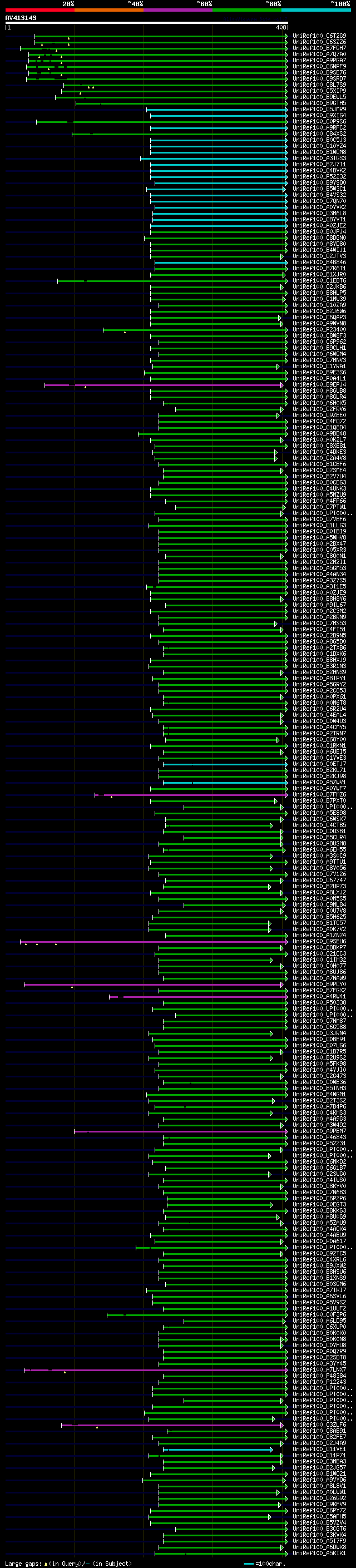The width and height of the screenshot is (356, 1568).
Task: Click the cyan =100char. scale legend
Action: (264, 1564)
